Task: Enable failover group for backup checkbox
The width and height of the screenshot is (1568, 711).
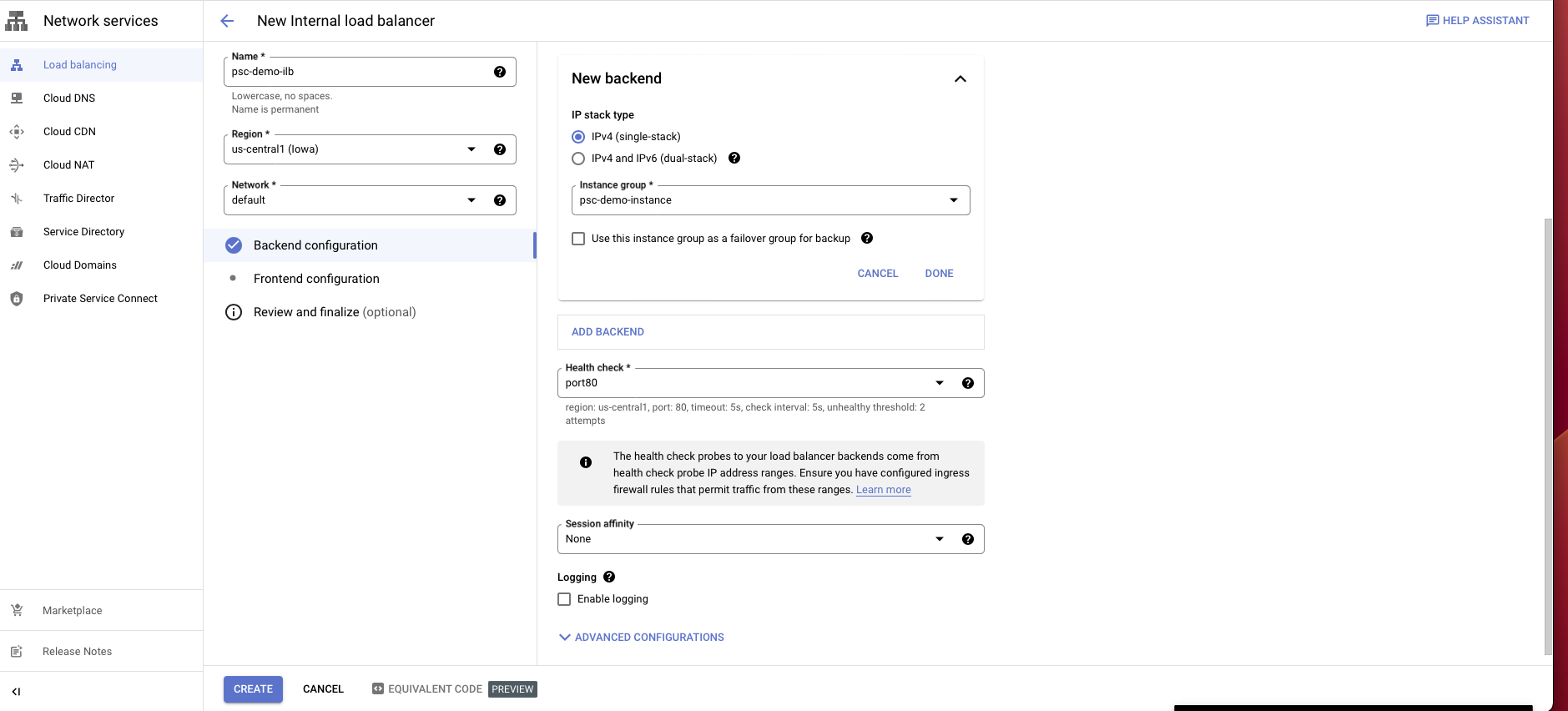Action: point(578,239)
